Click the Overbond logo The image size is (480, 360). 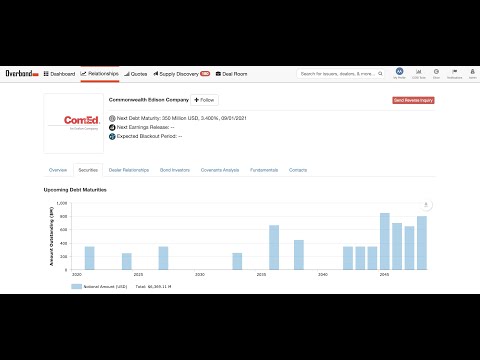[22, 73]
